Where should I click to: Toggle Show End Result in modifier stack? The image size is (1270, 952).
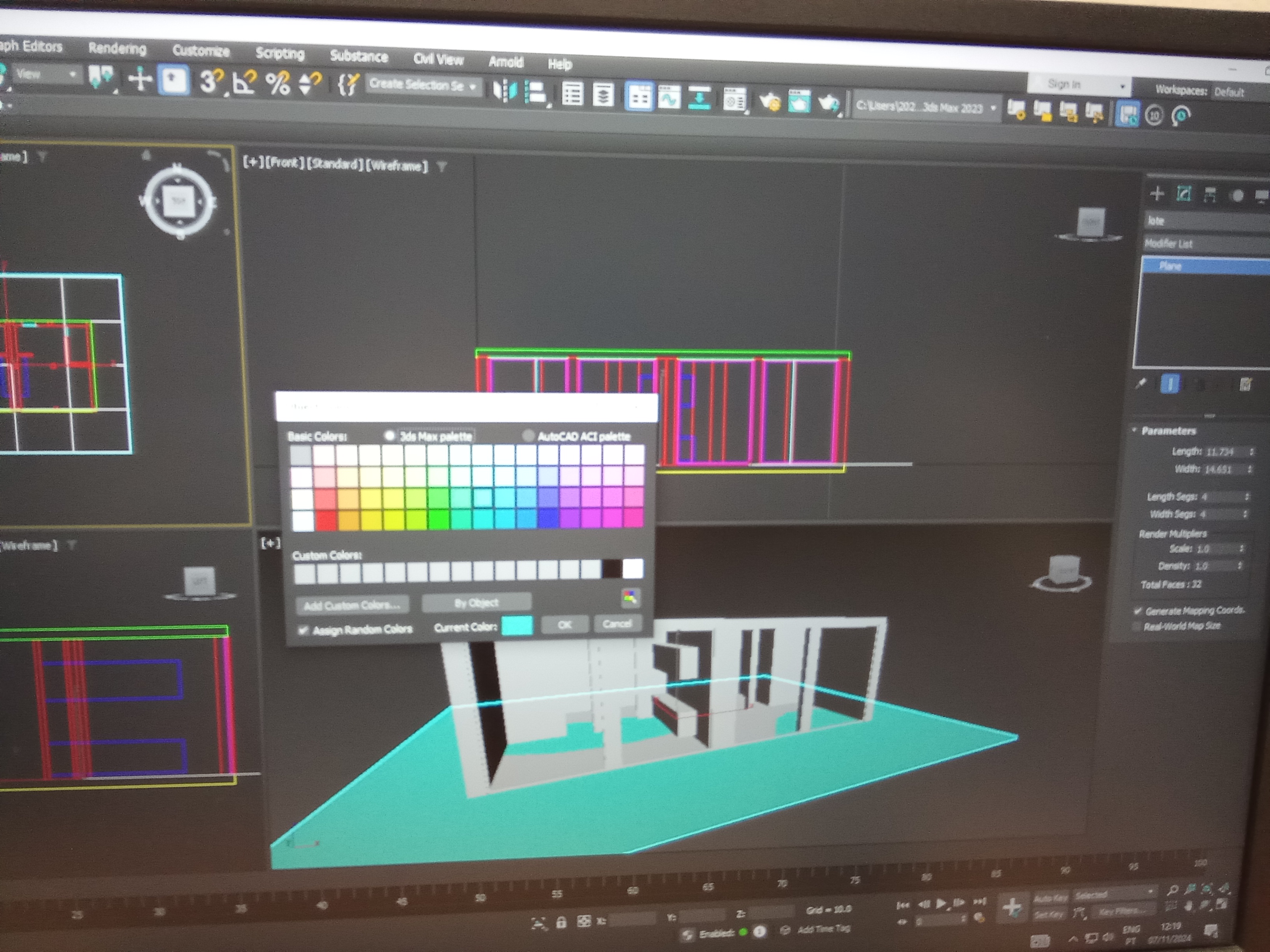point(1170,383)
